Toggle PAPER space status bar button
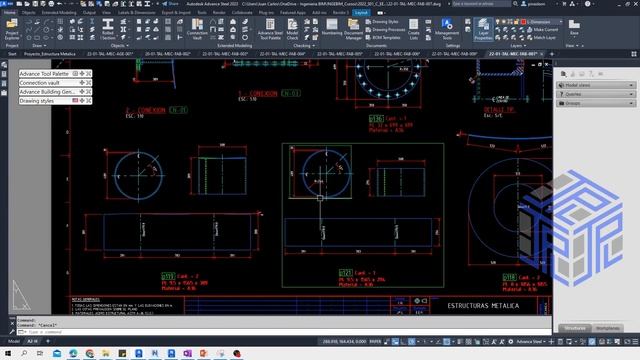 point(375,342)
